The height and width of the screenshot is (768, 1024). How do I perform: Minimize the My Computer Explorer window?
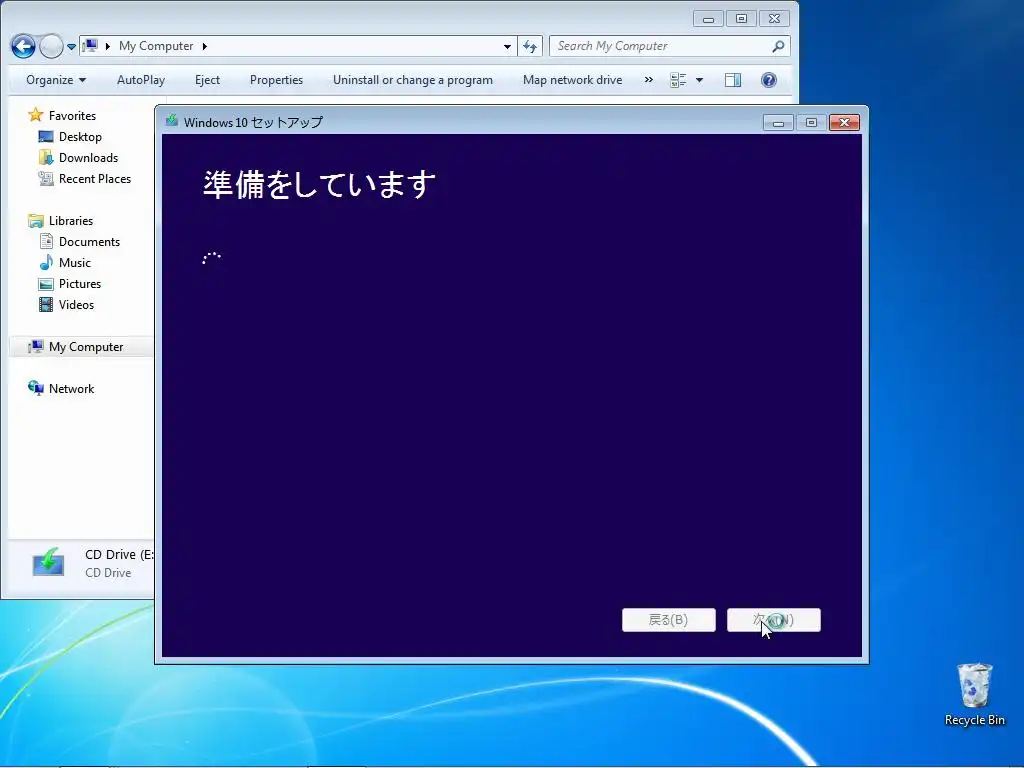click(x=709, y=19)
